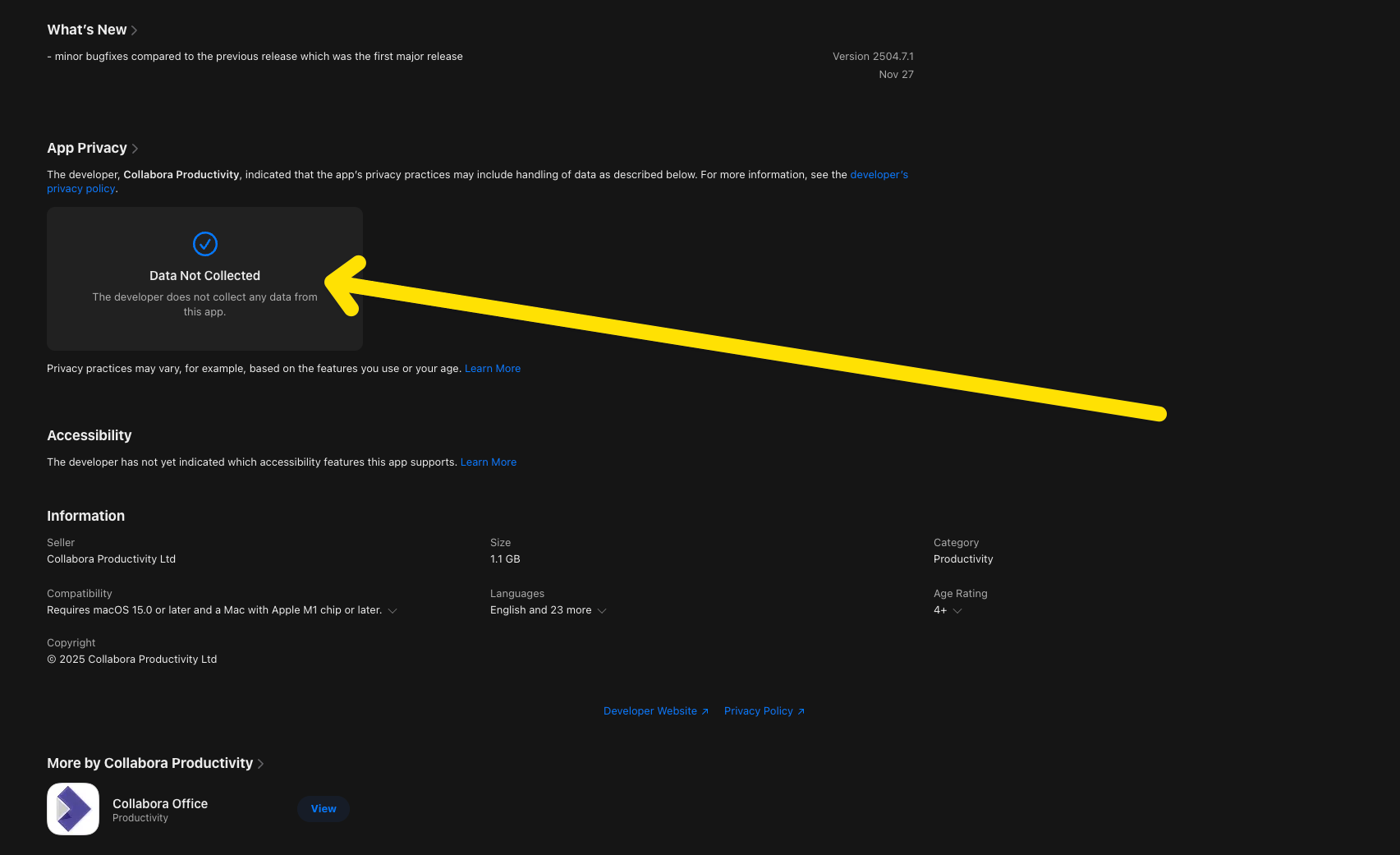Click Learn More in the Accessibility section

pyautogui.click(x=488, y=462)
